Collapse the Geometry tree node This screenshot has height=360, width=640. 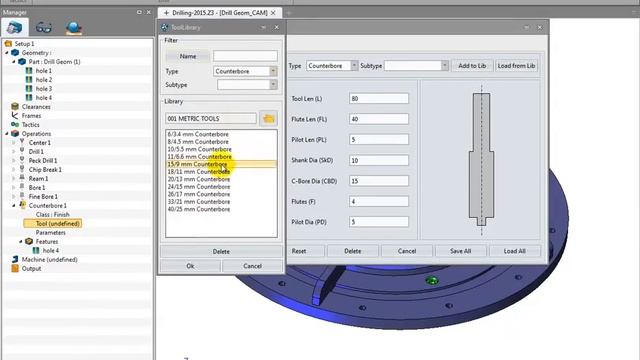point(7,53)
